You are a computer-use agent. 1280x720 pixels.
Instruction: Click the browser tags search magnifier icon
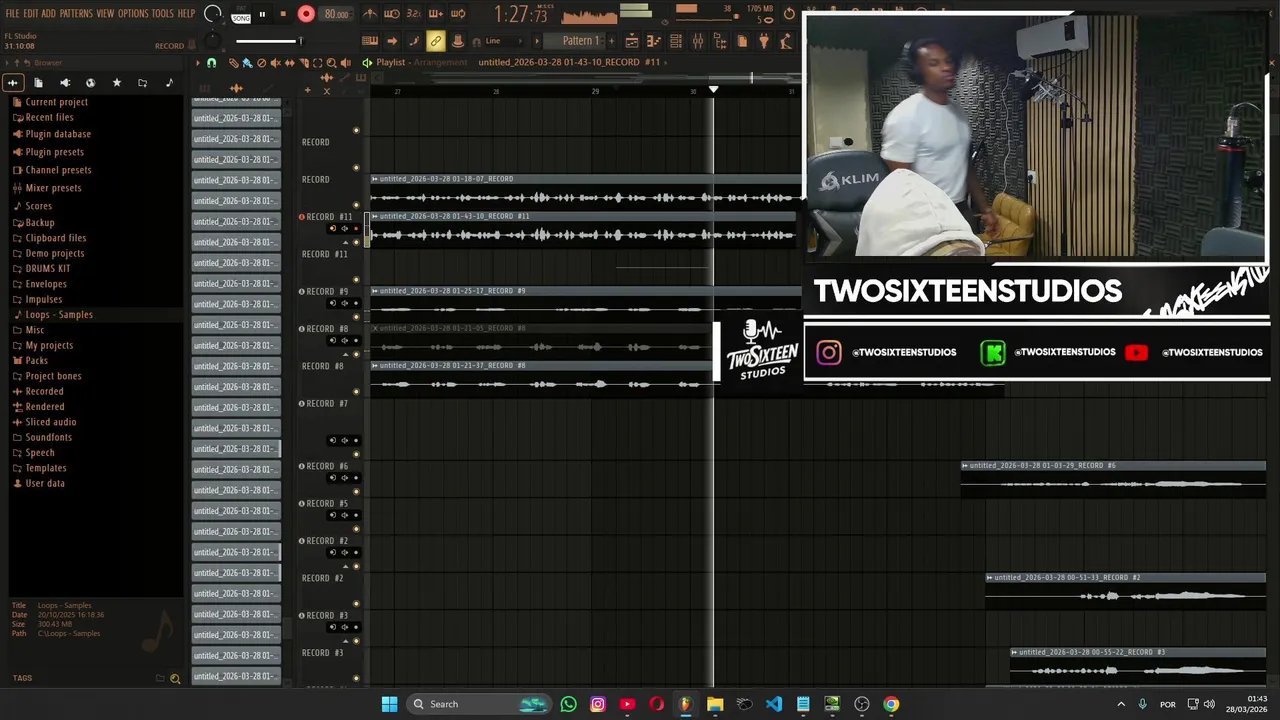point(175,678)
